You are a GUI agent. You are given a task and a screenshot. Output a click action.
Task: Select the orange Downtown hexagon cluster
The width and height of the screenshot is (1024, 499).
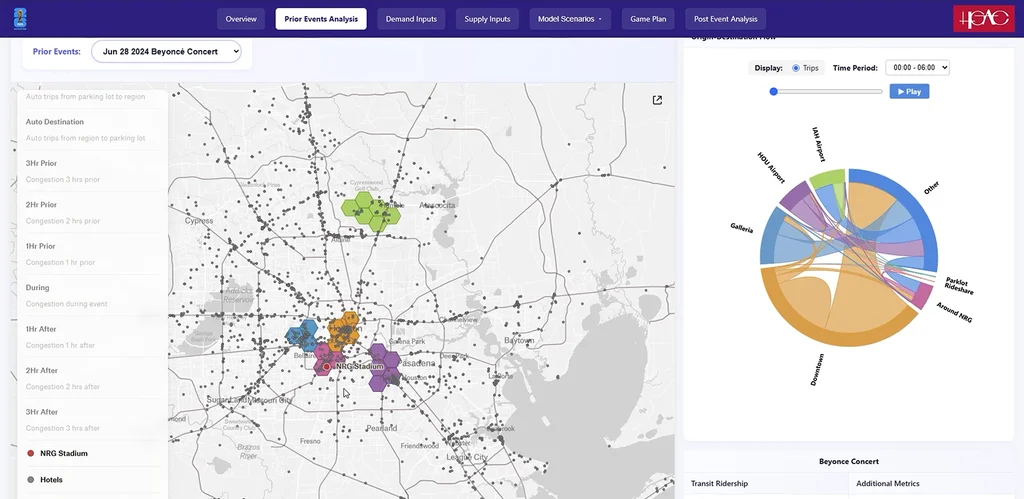pyautogui.click(x=344, y=330)
